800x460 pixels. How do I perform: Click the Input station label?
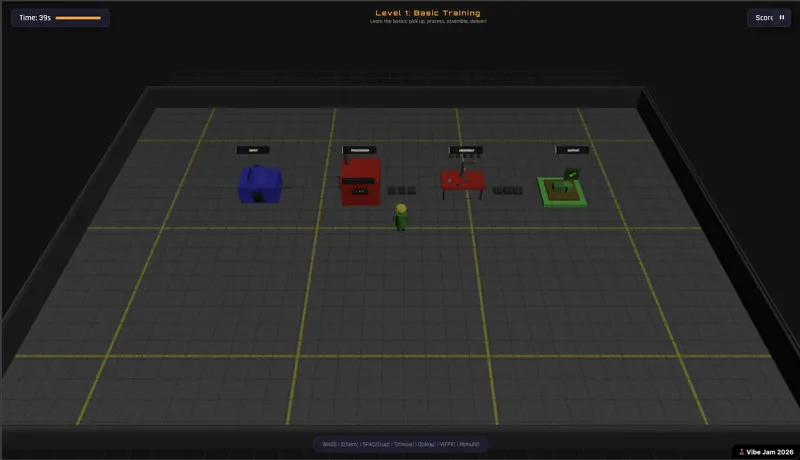(x=253, y=150)
